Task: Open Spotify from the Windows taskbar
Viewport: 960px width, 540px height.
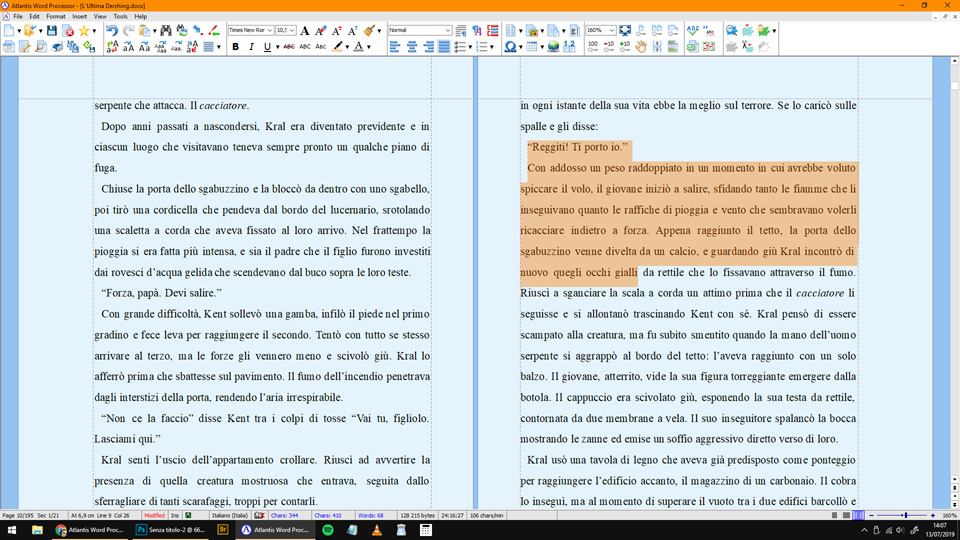Action: 328,530
